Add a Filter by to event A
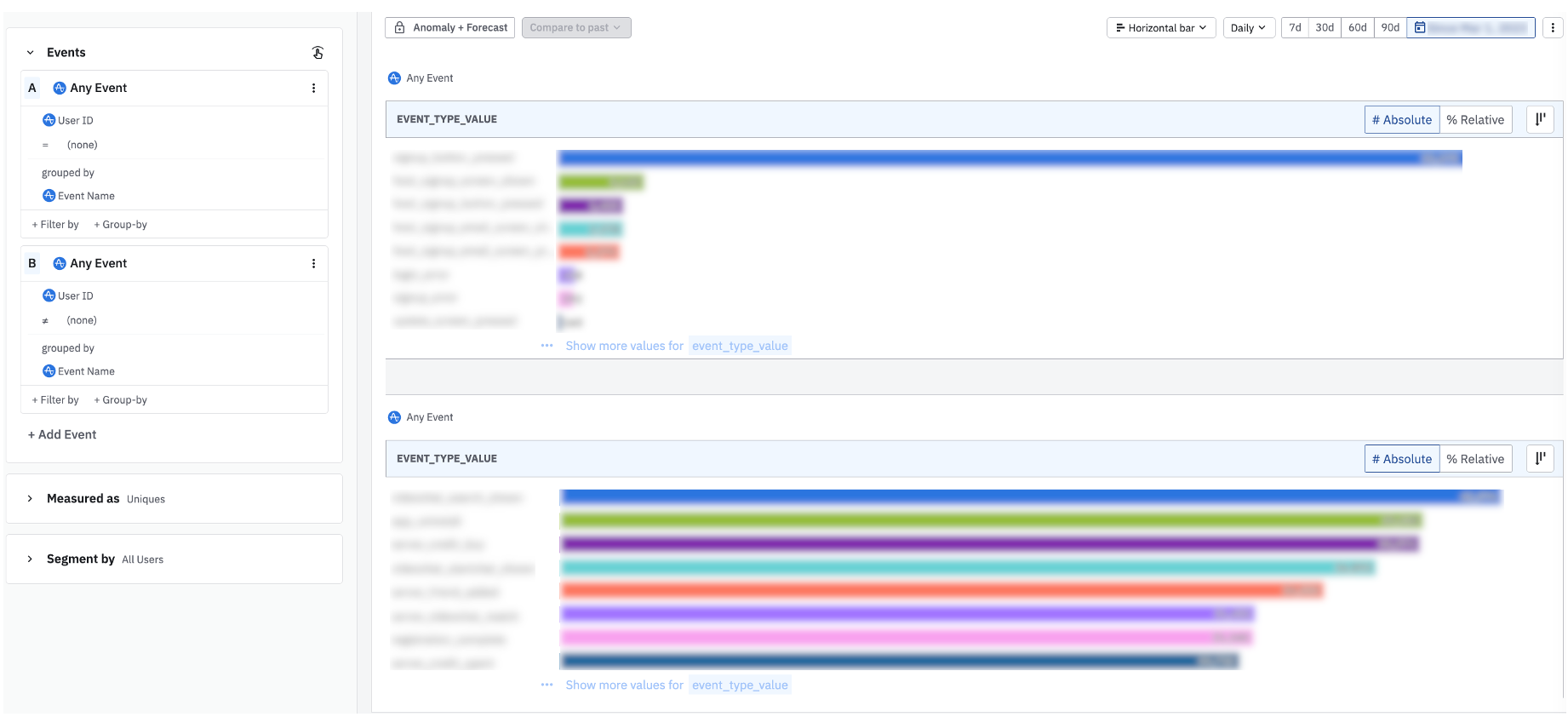The height and width of the screenshot is (717, 1568). (55, 225)
